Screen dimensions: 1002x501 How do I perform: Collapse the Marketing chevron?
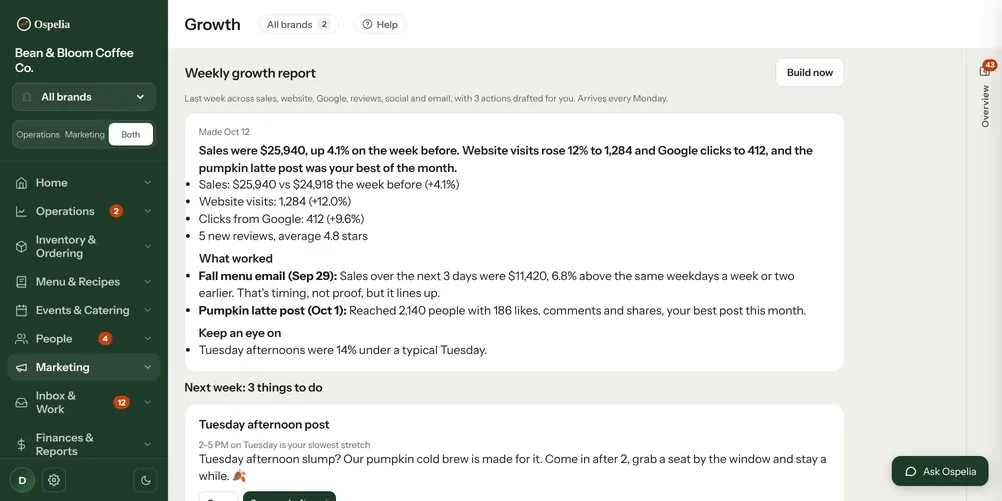148,367
